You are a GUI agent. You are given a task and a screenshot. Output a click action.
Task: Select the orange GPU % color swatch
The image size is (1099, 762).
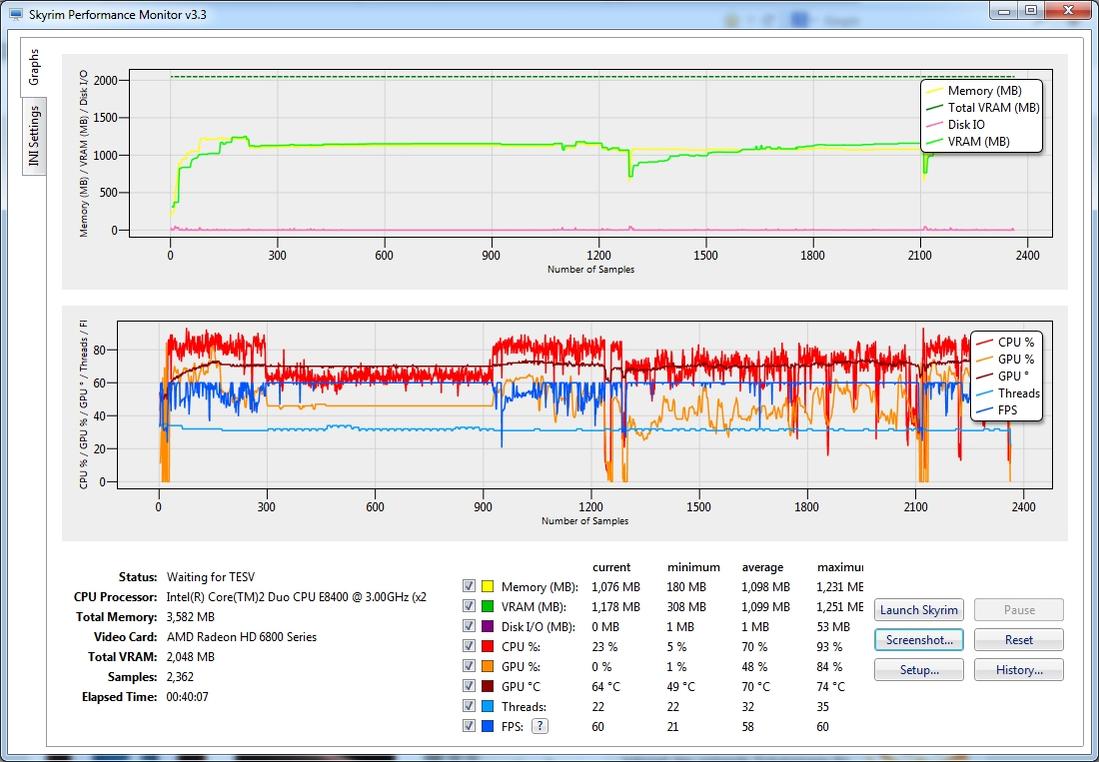click(488, 667)
